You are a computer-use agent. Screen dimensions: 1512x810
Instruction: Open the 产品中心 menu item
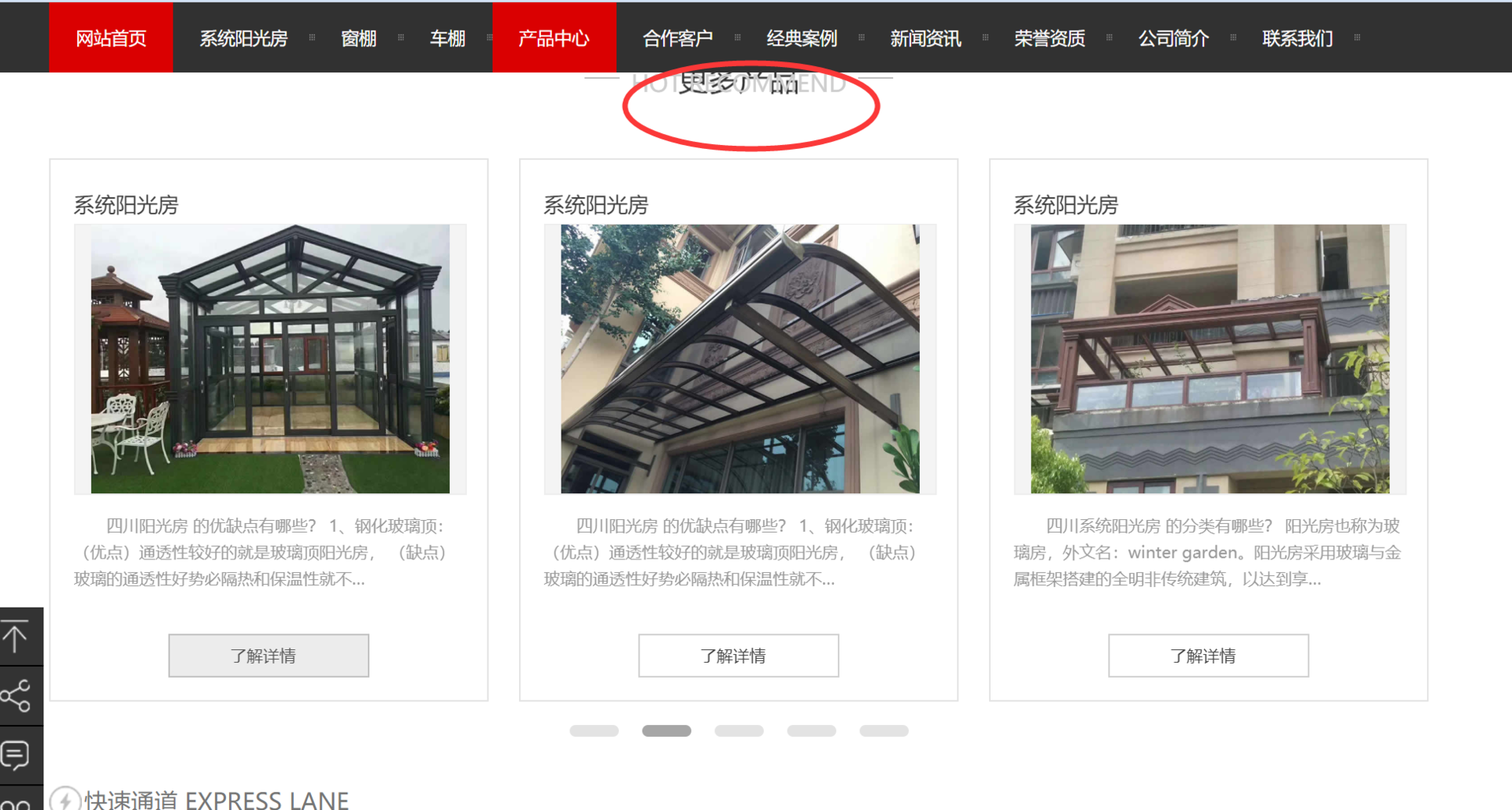coord(554,38)
